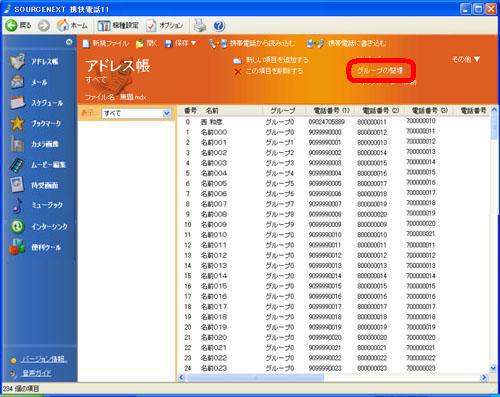This screenshot has width=500, height=397.
Task: Click バージョン情報 link
Action: [x=44, y=359]
